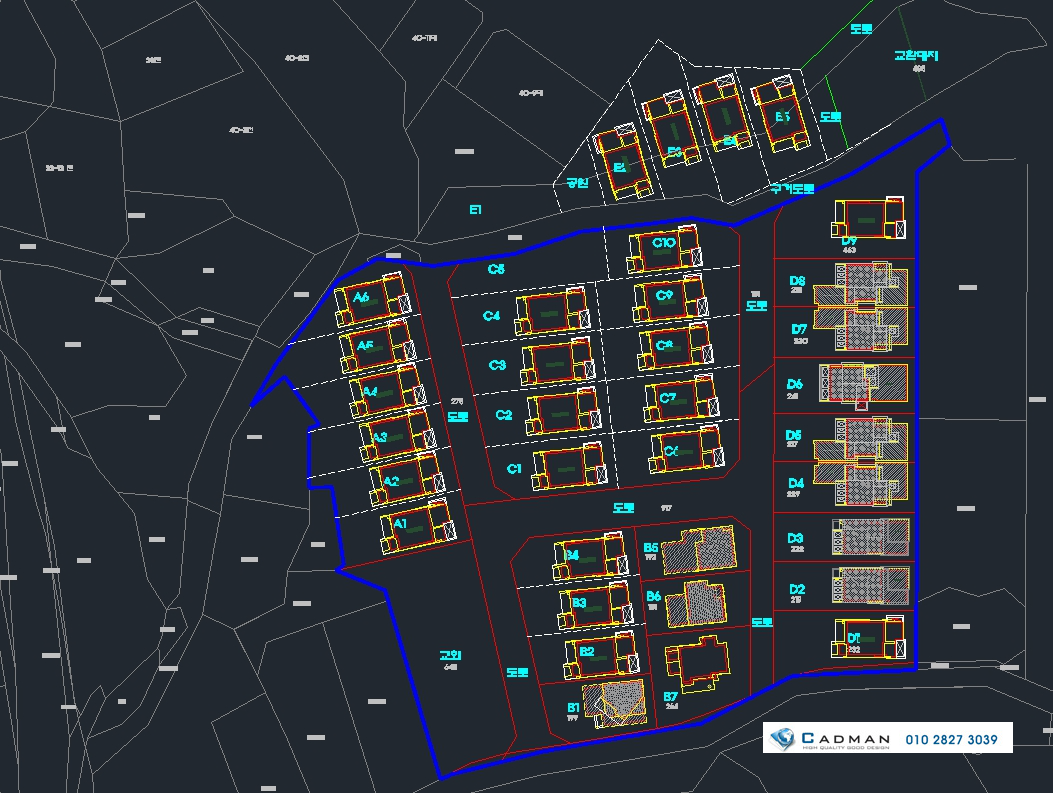Click the C7 lot label
The image size is (1053, 793).
coord(668,398)
